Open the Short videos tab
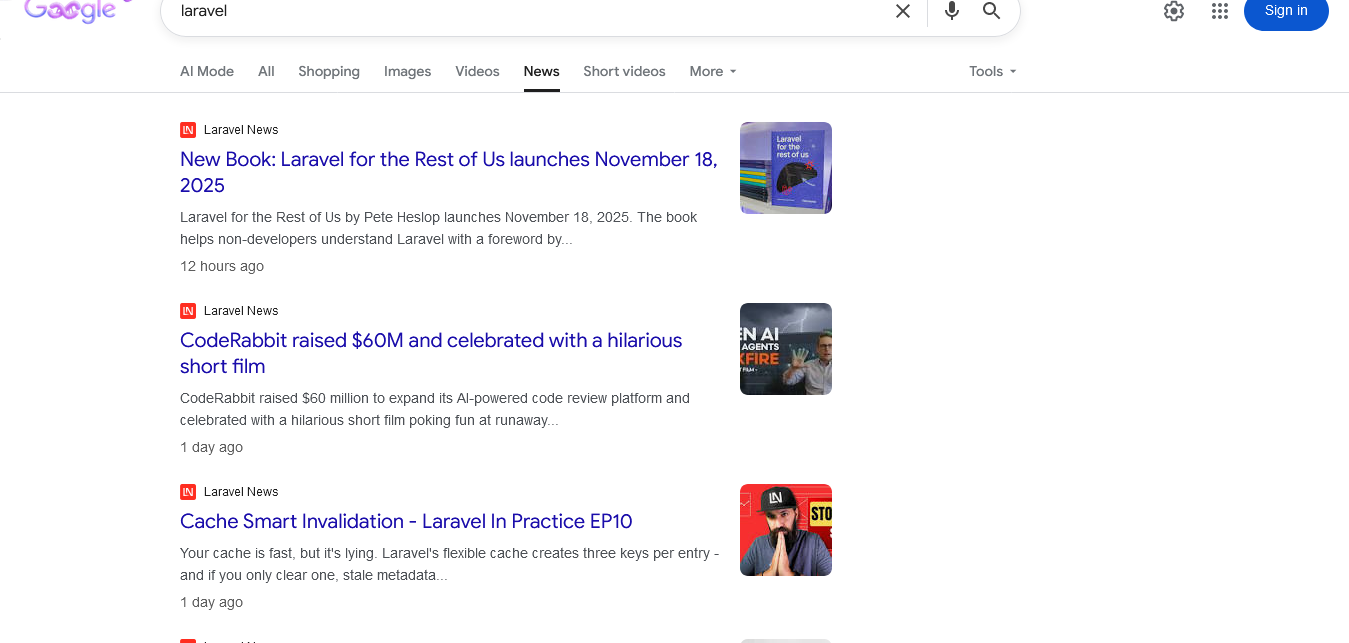The height and width of the screenshot is (643, 1349). point(624,72)
